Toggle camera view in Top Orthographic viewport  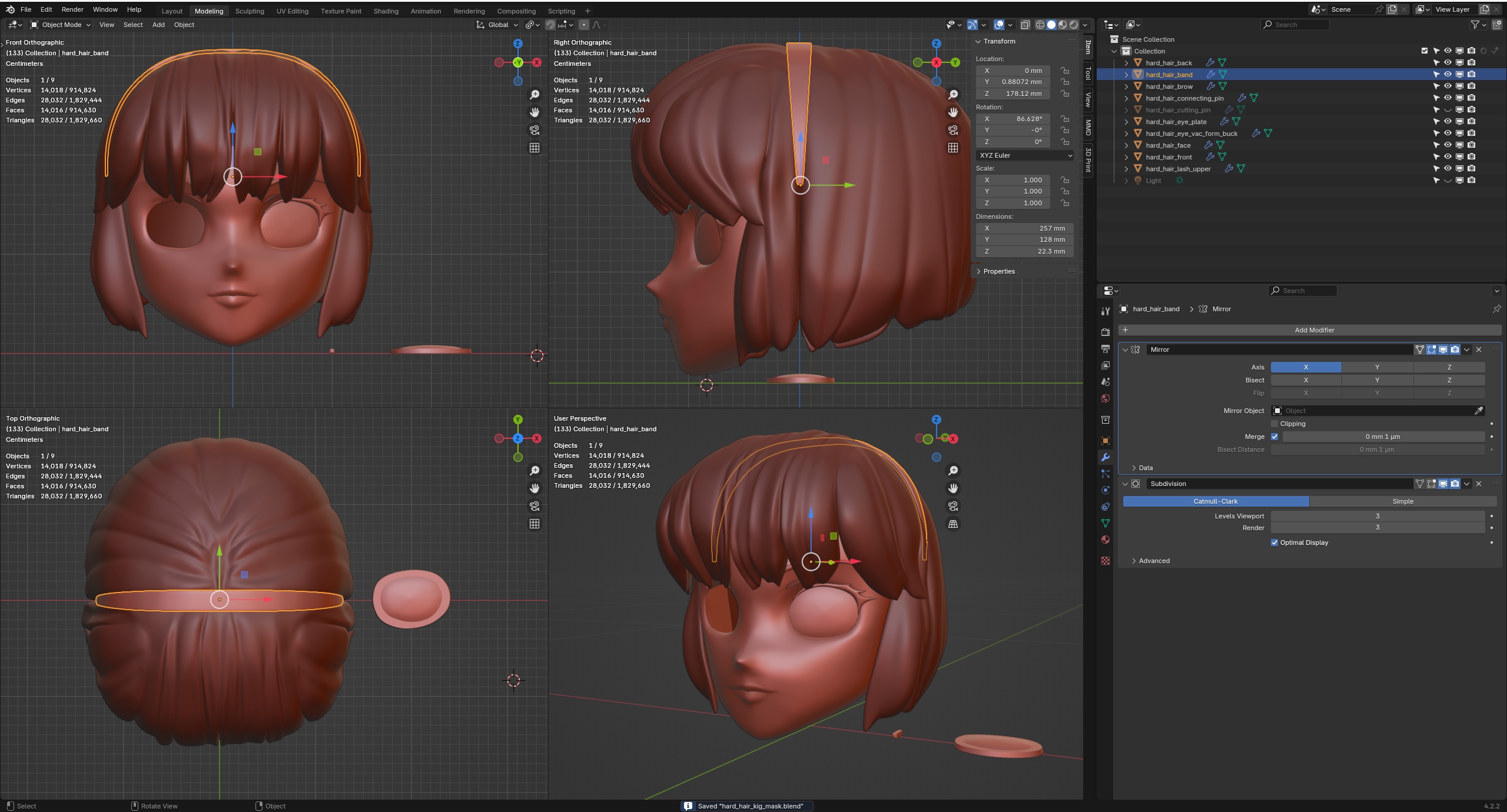coord(535,506)
